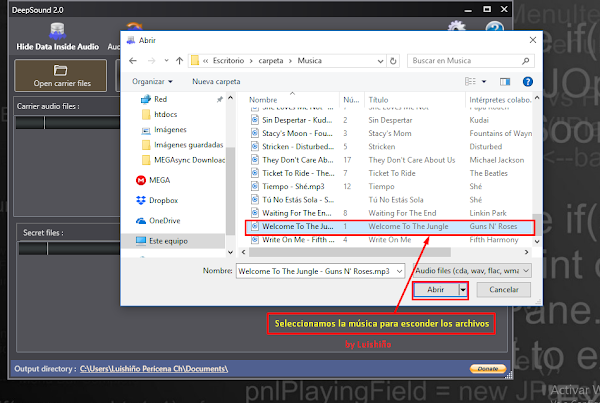Image resolution: width=600 pixels, height=403 pixels.
Task: Click the file icon of Tiempo - Shé.mp3
Action: point(255,186)
